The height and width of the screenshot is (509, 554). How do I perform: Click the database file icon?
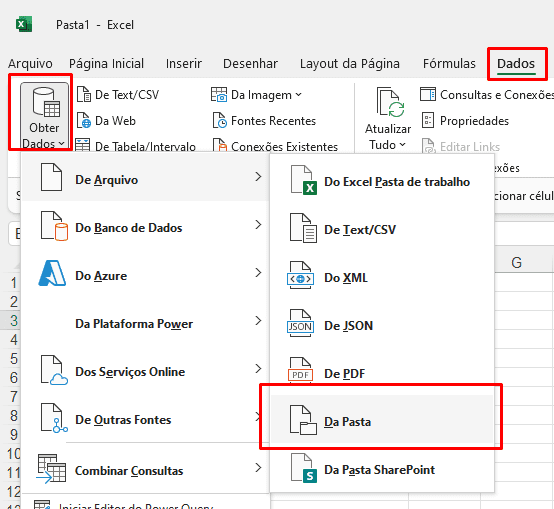[x=54, y=226]
